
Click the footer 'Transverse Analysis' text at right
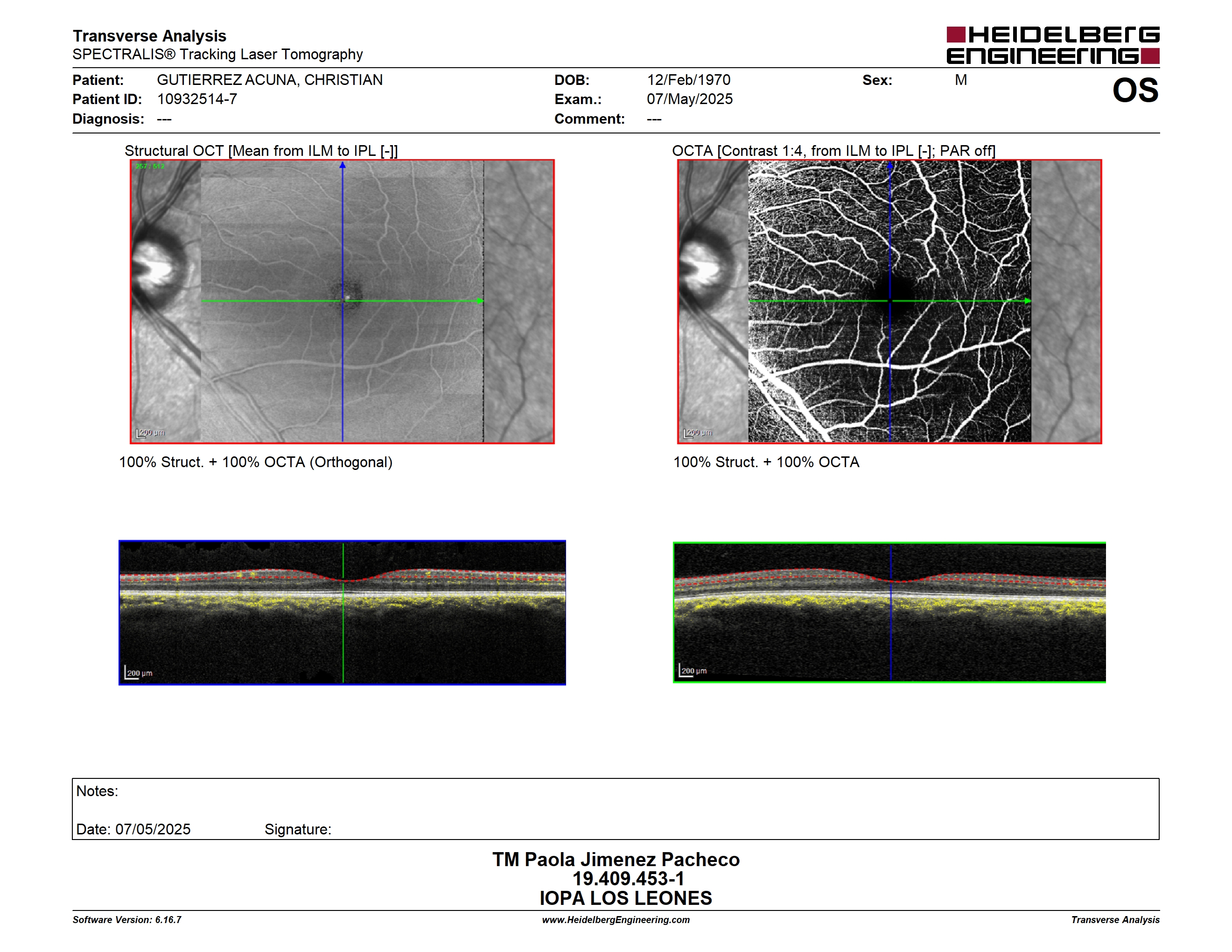coord(1115,920)
